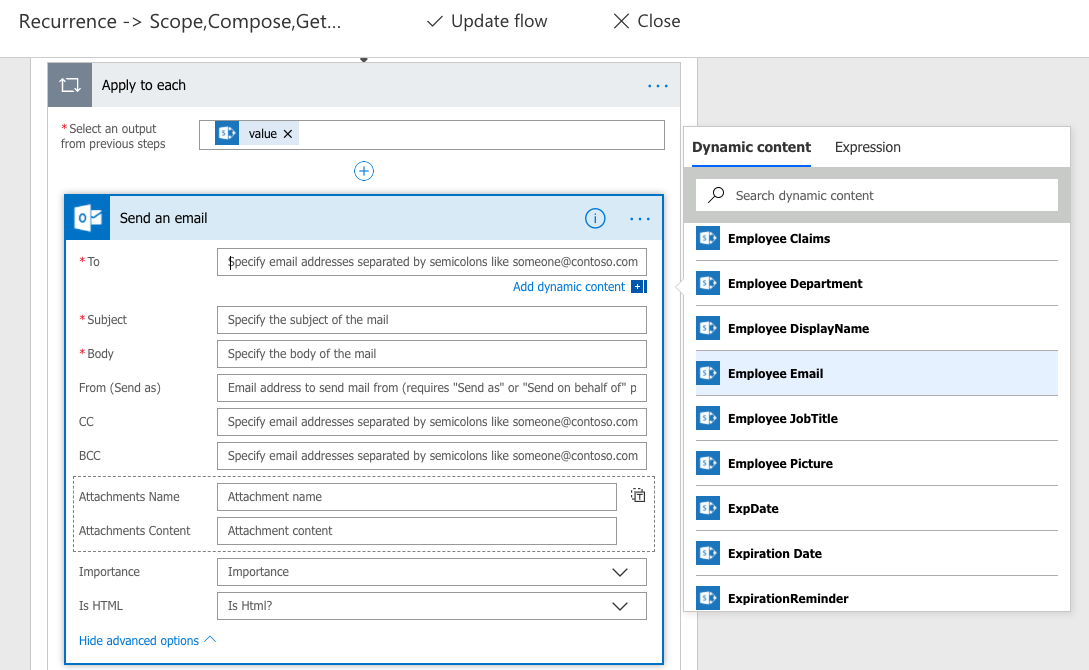Select Employee Email dynamic content
Viewport: 1089px width, 670px height.
click(775, 374)
